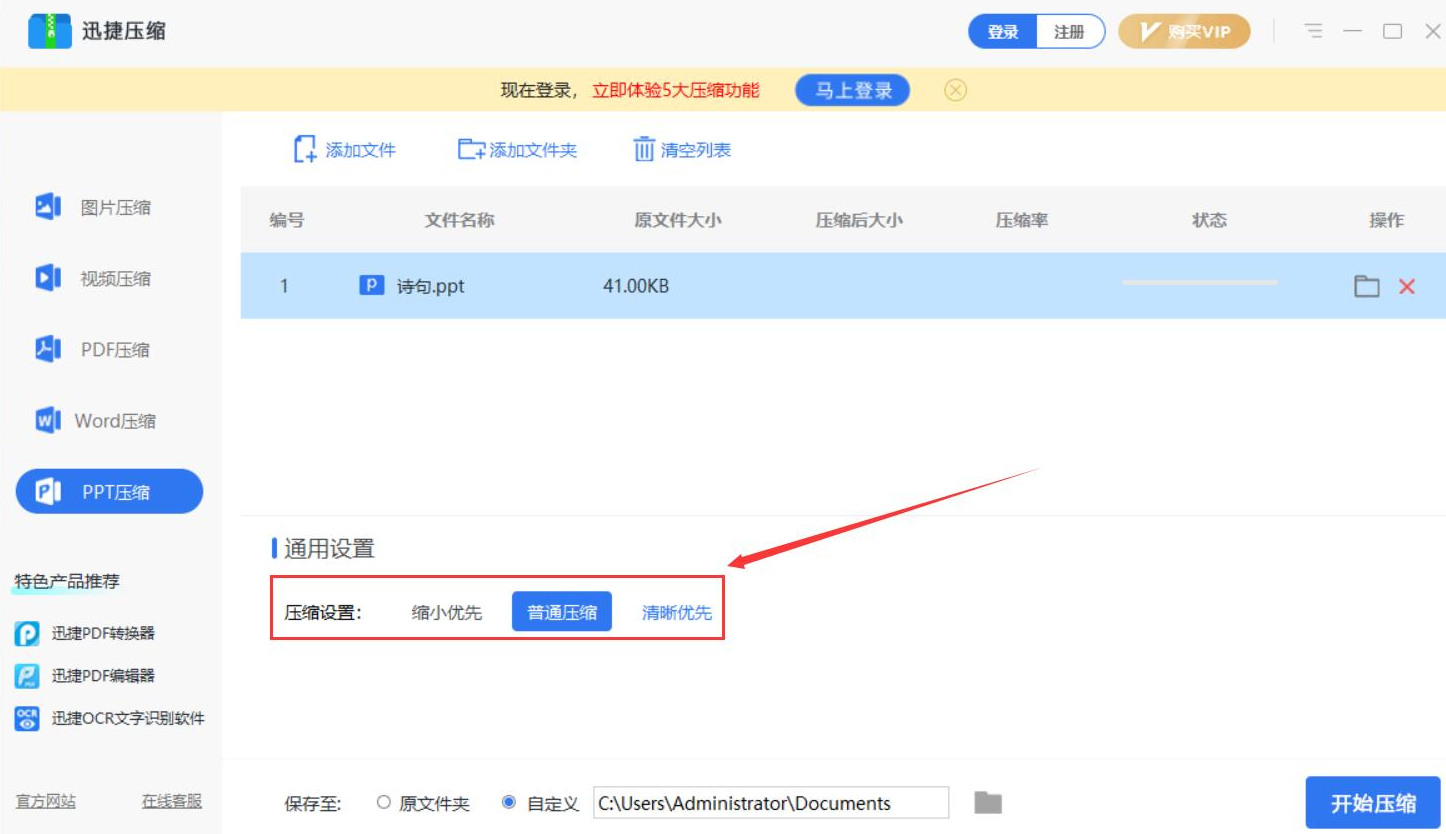Switch to PPT压缩 tab
The width and height of the screenshot is (1446, 834).
(x=110, y=491)
